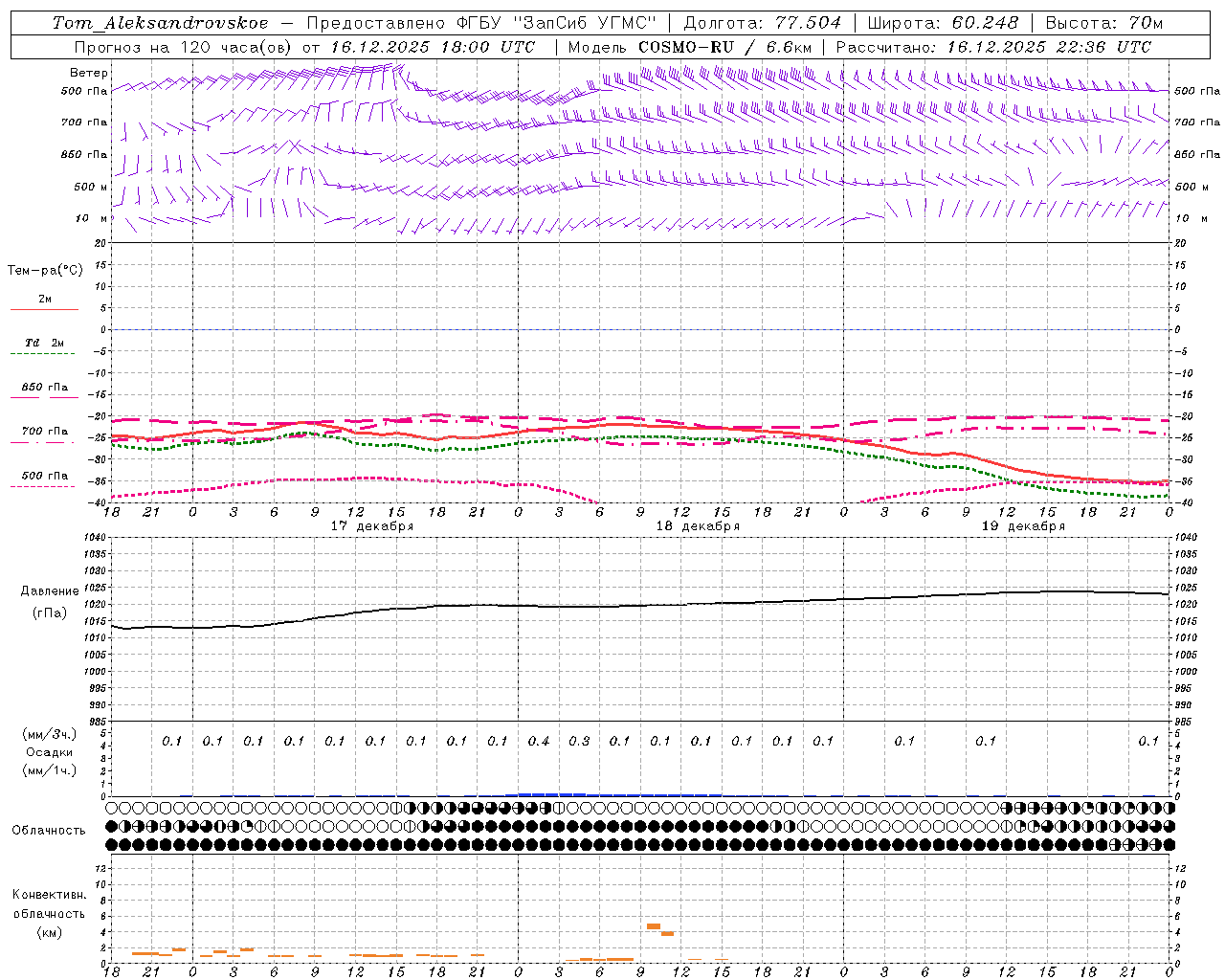
Task: Click the 985 value on left pressure axis
Action: click(99, 722)
